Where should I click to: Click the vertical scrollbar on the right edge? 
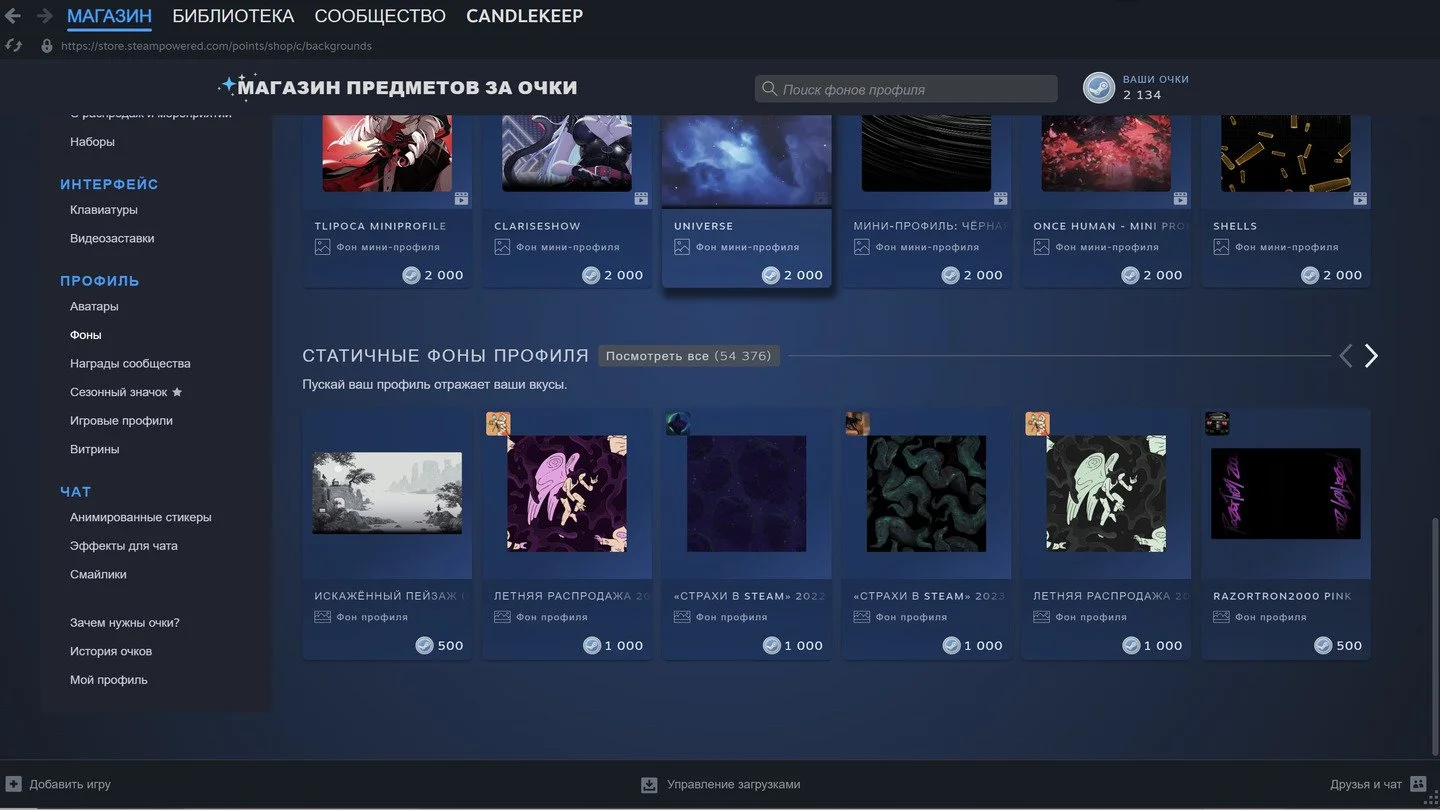click(1435, 638)
